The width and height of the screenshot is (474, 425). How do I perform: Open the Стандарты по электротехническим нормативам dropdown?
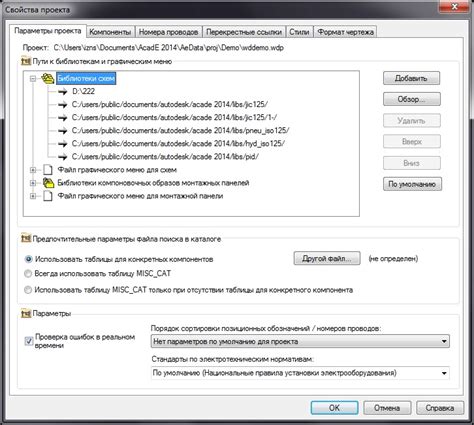(300, 373)
